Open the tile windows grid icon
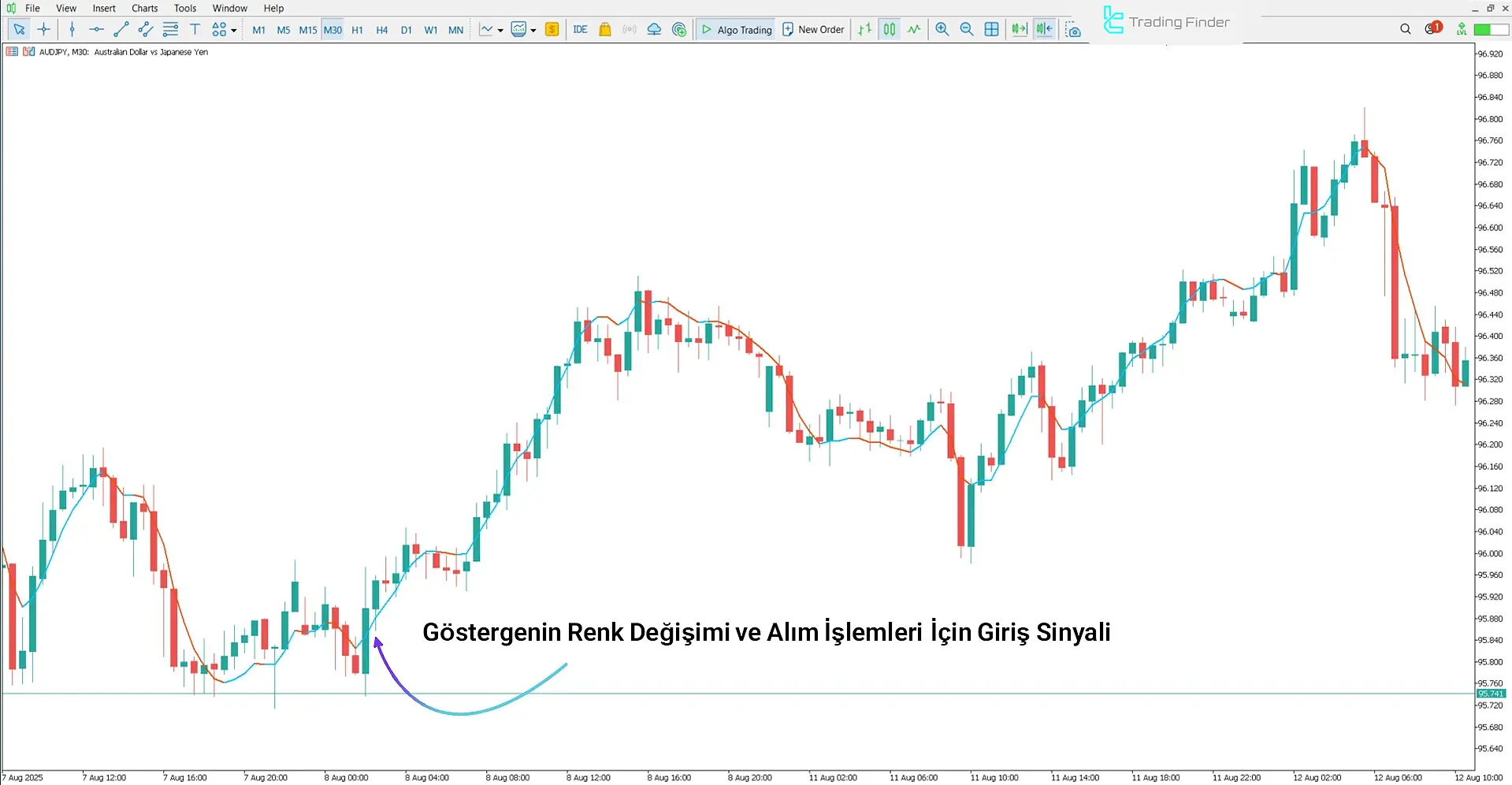 (x=991, y=30)
